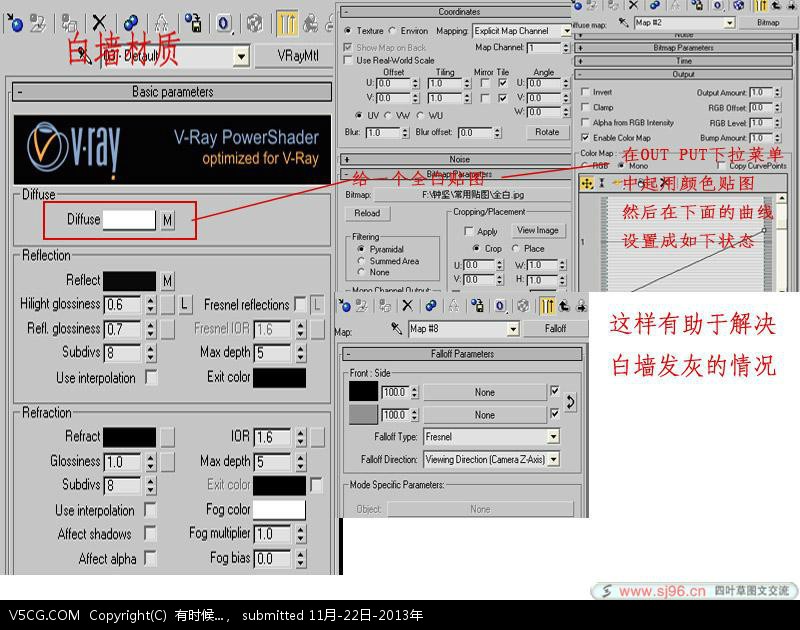Click the Reload bitmap button

click(x=367, y=213)
